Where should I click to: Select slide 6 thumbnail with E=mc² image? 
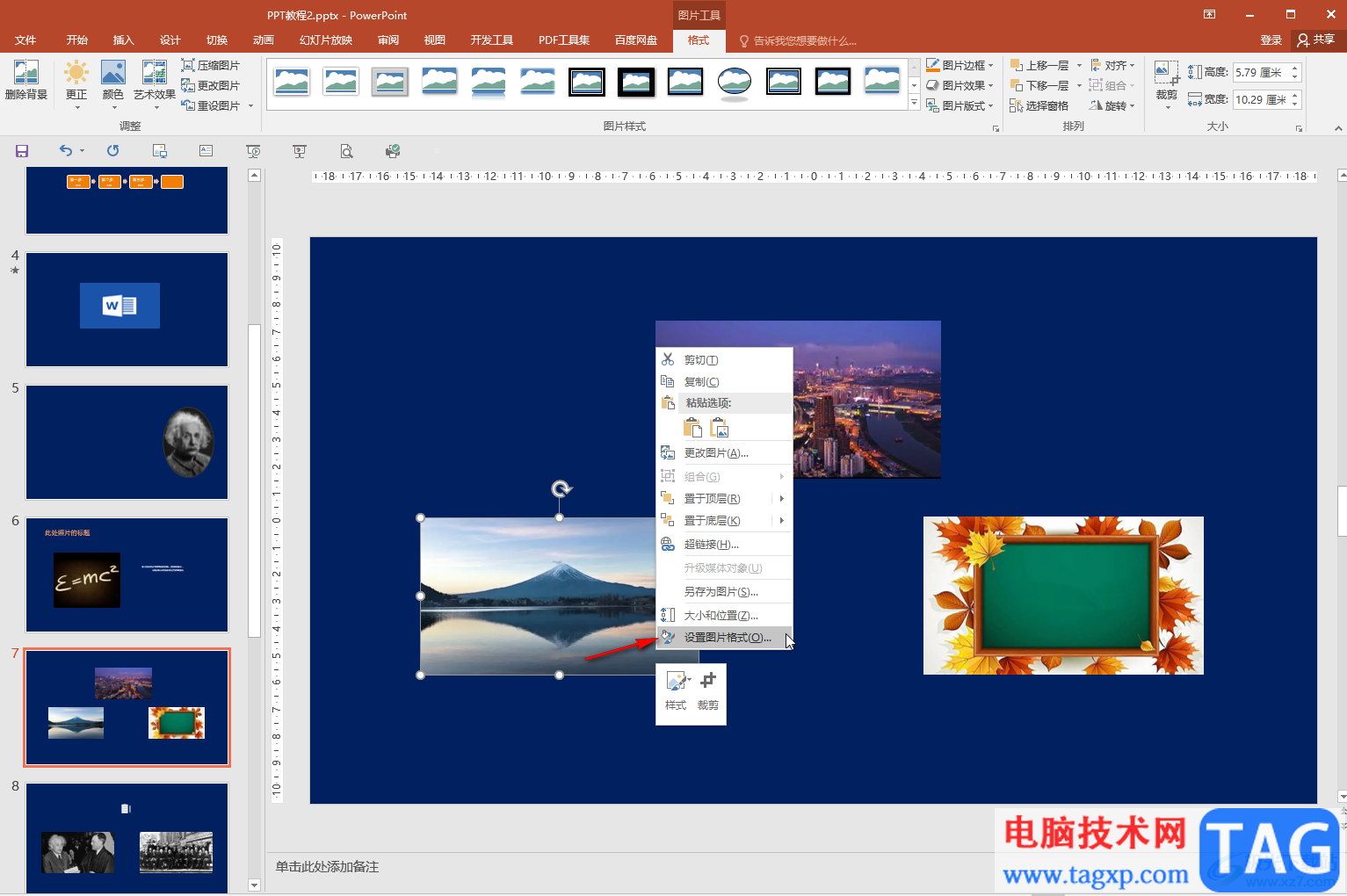point(127,574)
